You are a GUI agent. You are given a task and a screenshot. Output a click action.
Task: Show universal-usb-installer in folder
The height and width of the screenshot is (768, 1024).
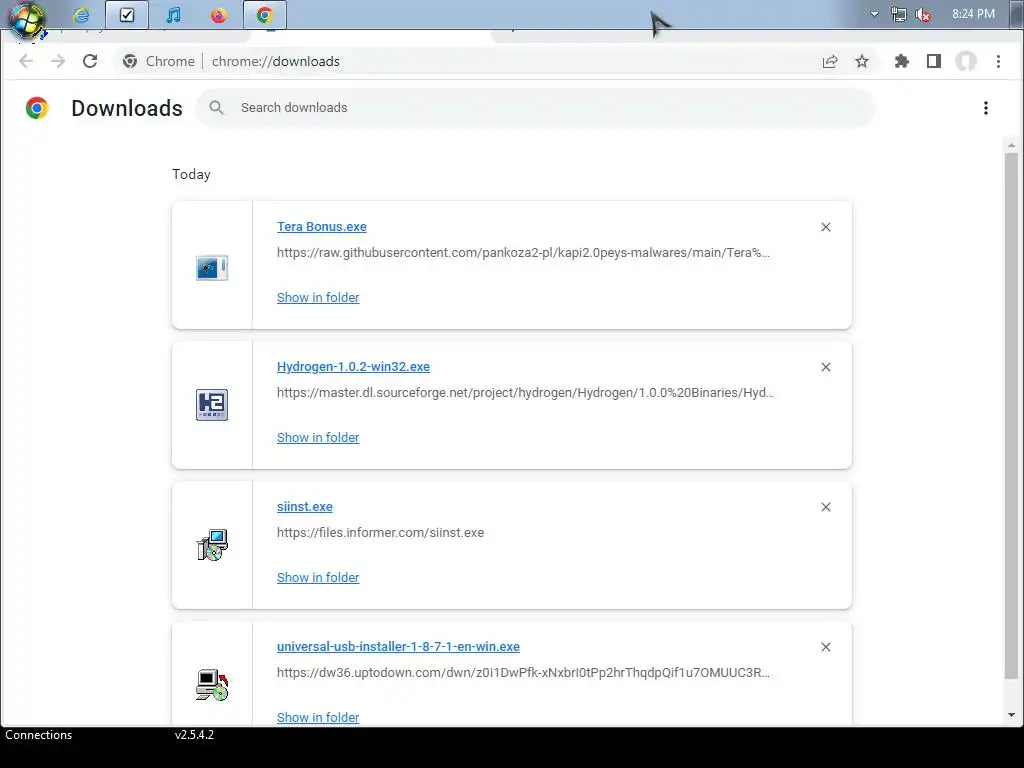click(x=318, y=717)
